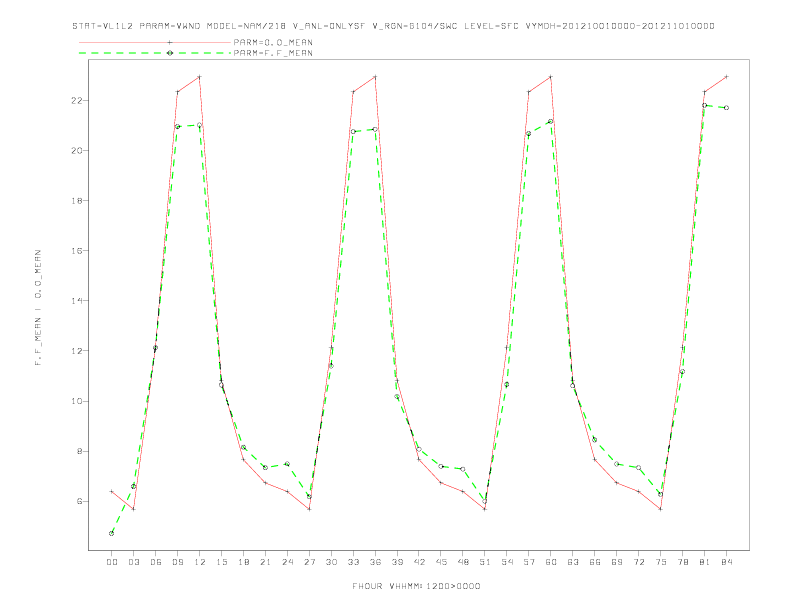
Task: Click green circle data point at hour 00
Action: (112, 533)
